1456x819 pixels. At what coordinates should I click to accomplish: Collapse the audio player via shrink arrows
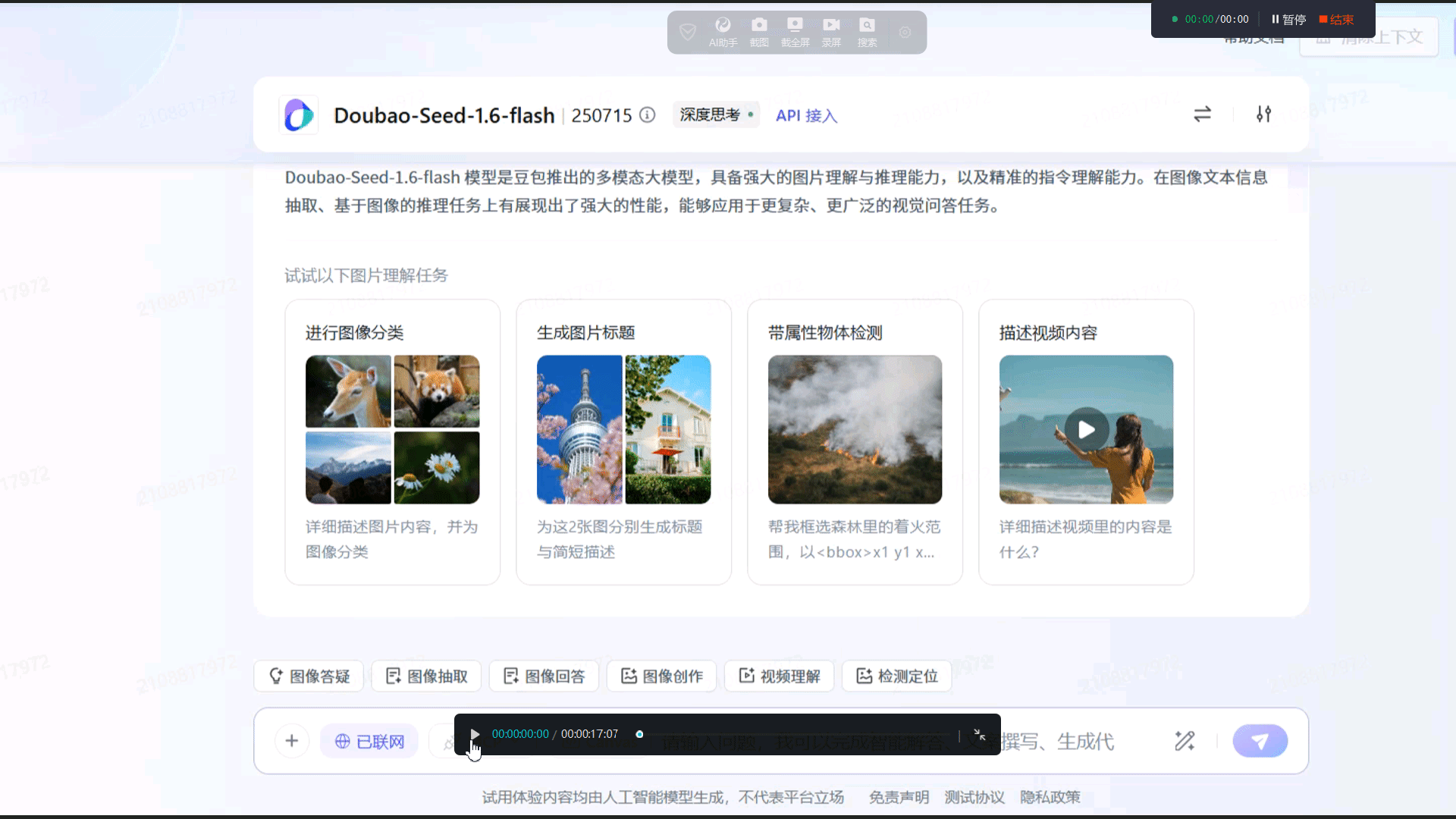click(x=980, y=734)
